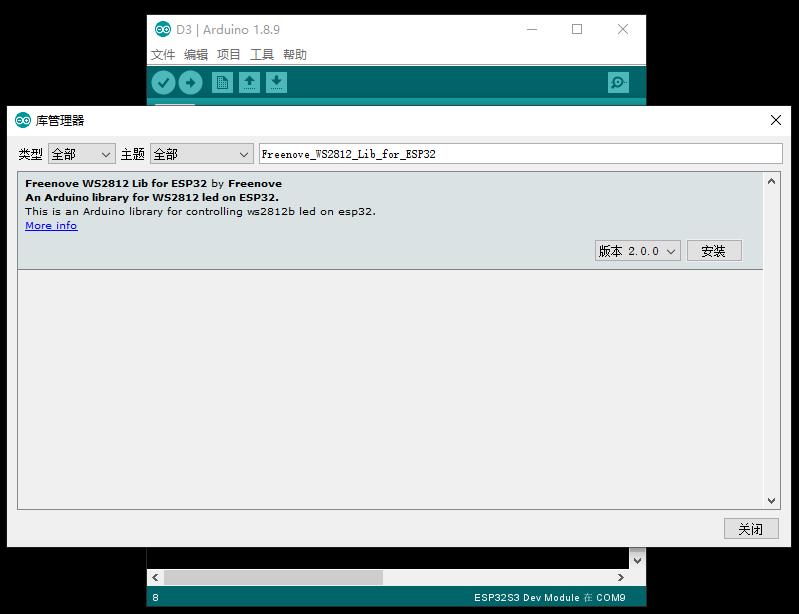Click the library list scroll up arrow

(771, 181)
